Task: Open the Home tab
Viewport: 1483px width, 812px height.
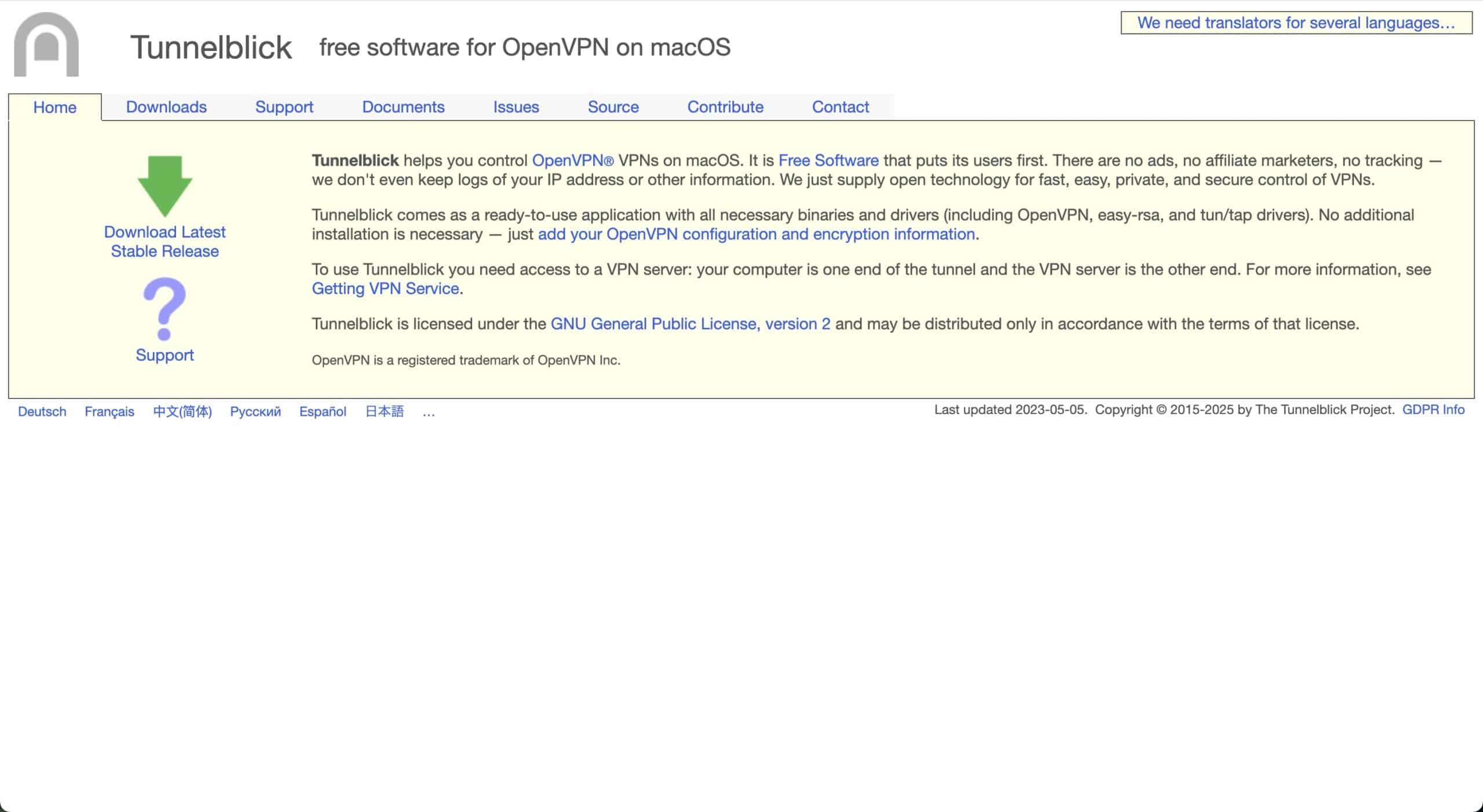Action: click(55, 107)
